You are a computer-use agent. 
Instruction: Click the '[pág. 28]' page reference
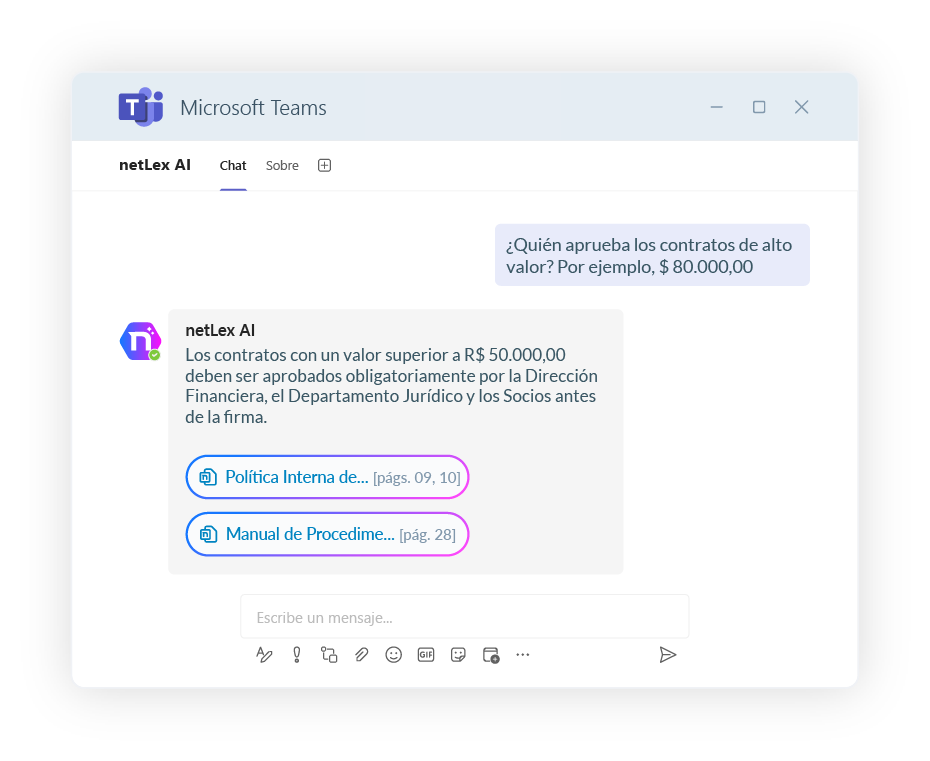pos(427,534)
